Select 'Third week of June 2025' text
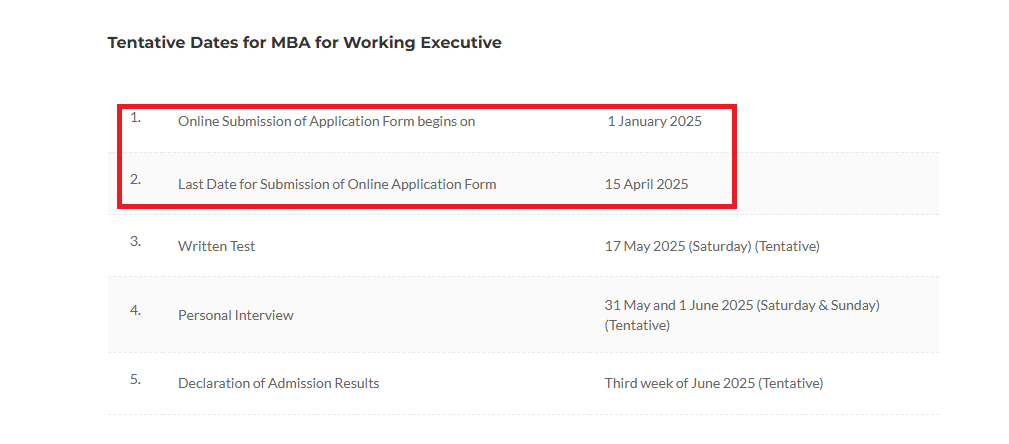Screen dimensions: 1009x444 click(x=680, y=383)
